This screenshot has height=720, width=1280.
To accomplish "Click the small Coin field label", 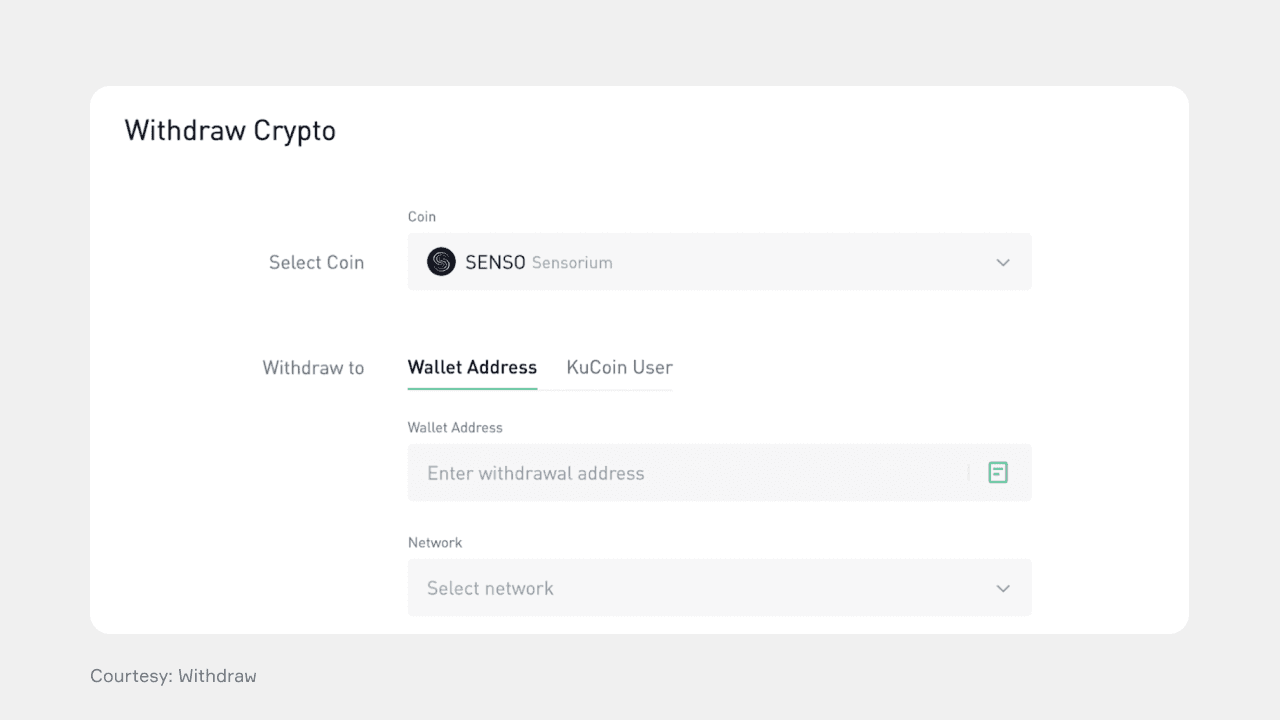I will (422, 217).
